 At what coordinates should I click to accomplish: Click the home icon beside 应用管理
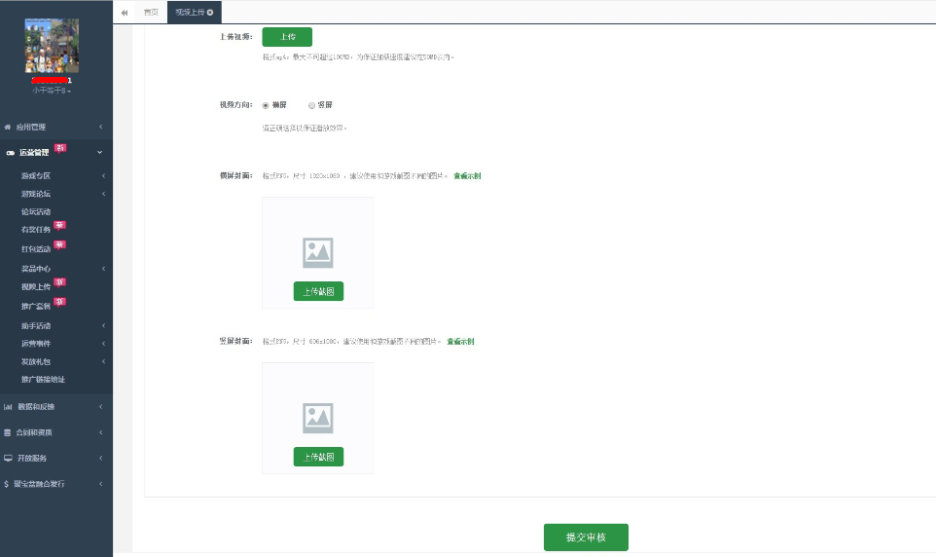8,127
